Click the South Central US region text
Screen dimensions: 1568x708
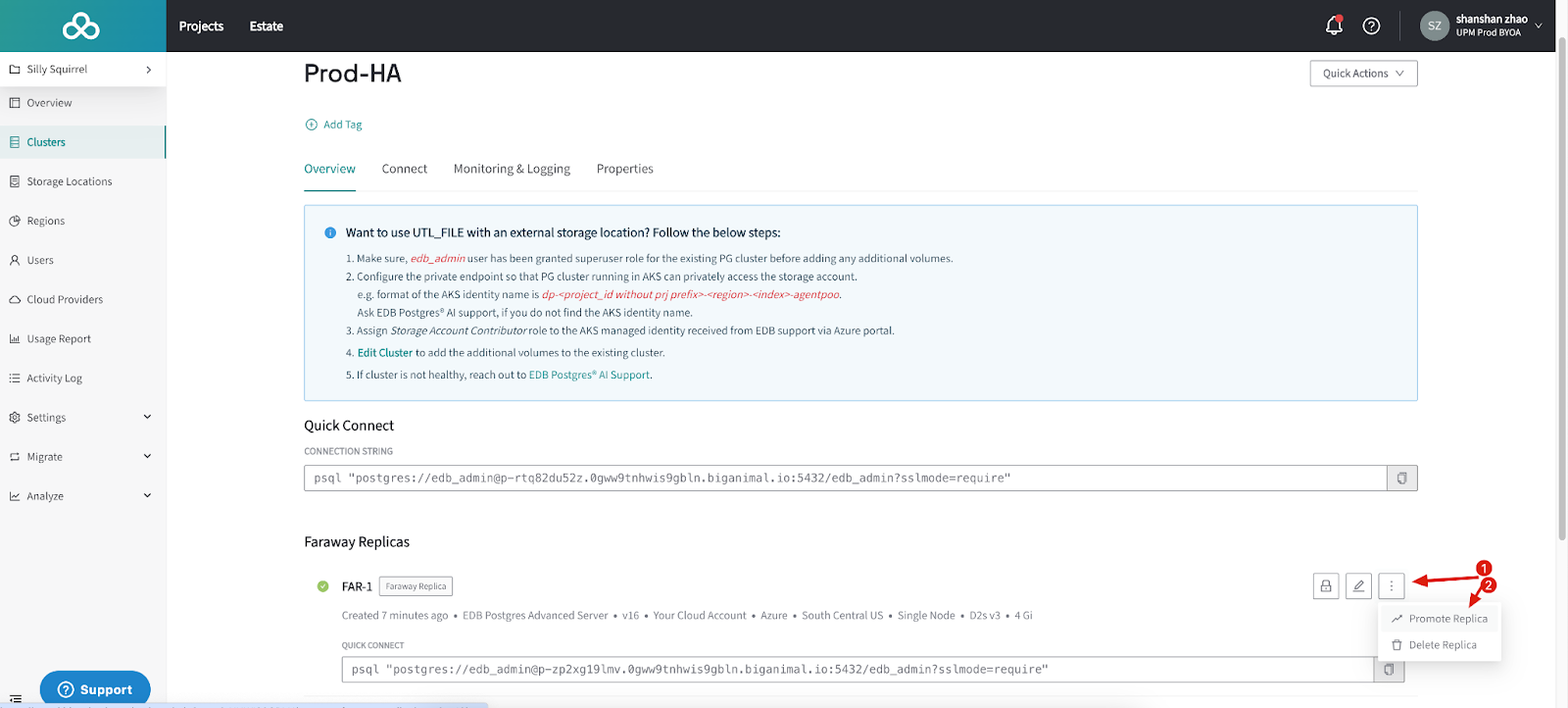pos(842,616)
